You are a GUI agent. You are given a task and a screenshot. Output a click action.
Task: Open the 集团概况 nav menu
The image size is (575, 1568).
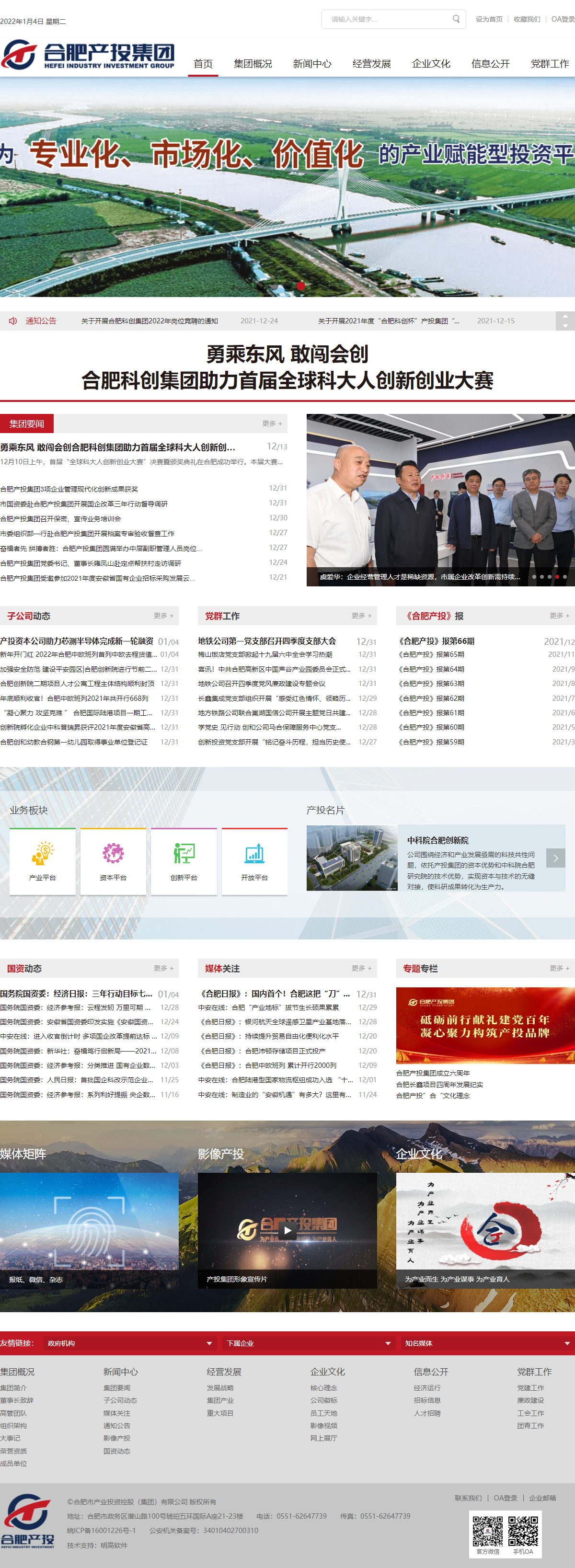pyautogui.click(x=253, y=63)
